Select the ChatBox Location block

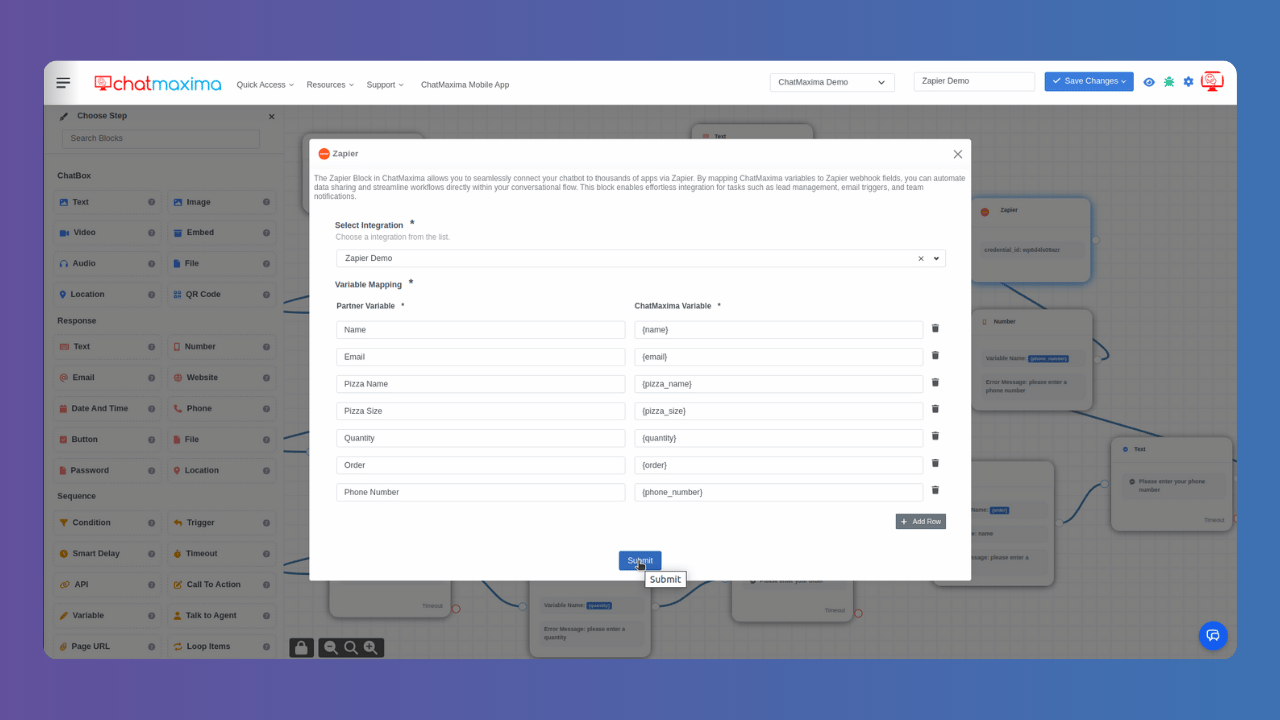click(107, 294)
